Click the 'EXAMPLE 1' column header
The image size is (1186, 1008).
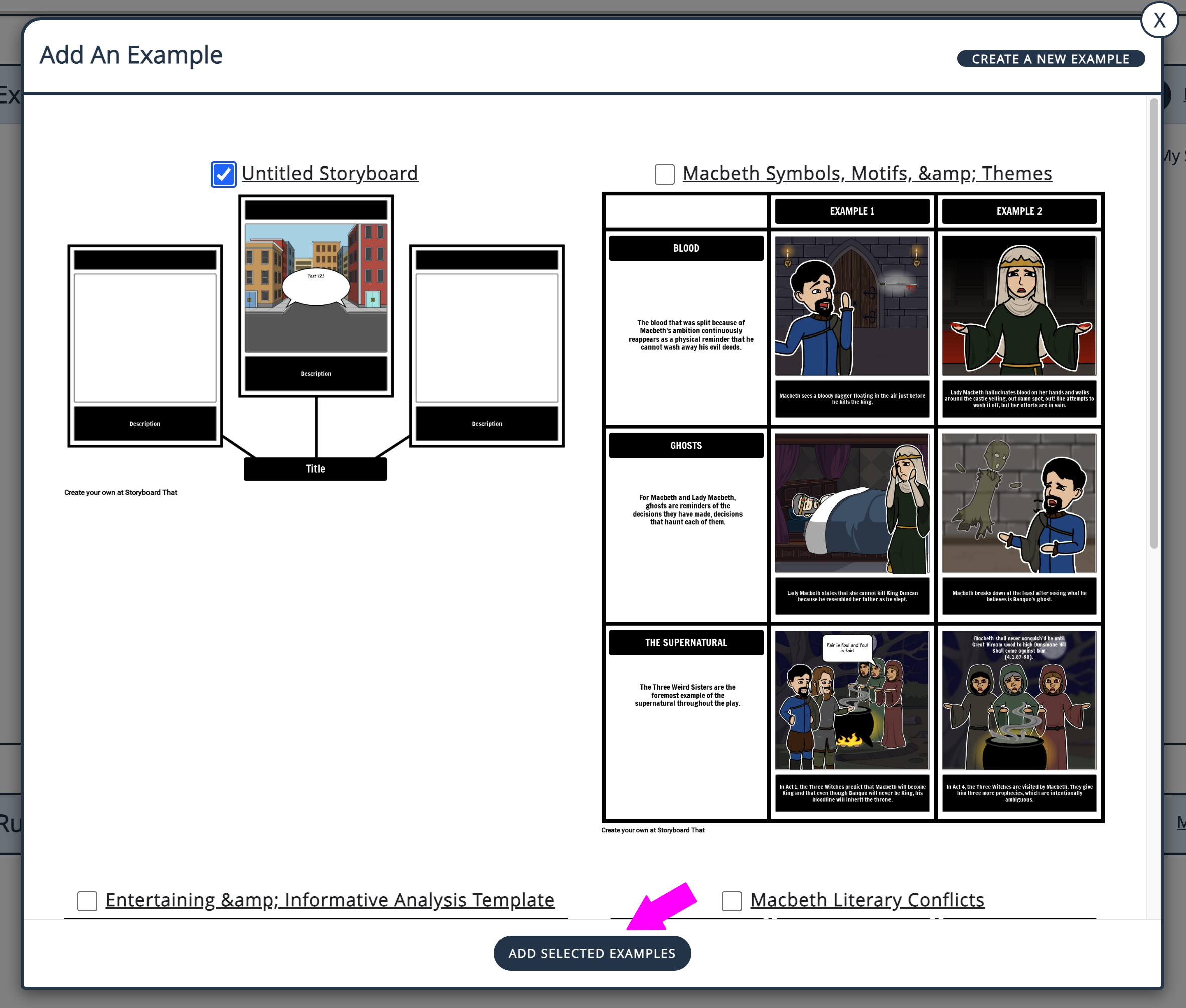coord(852,211)
